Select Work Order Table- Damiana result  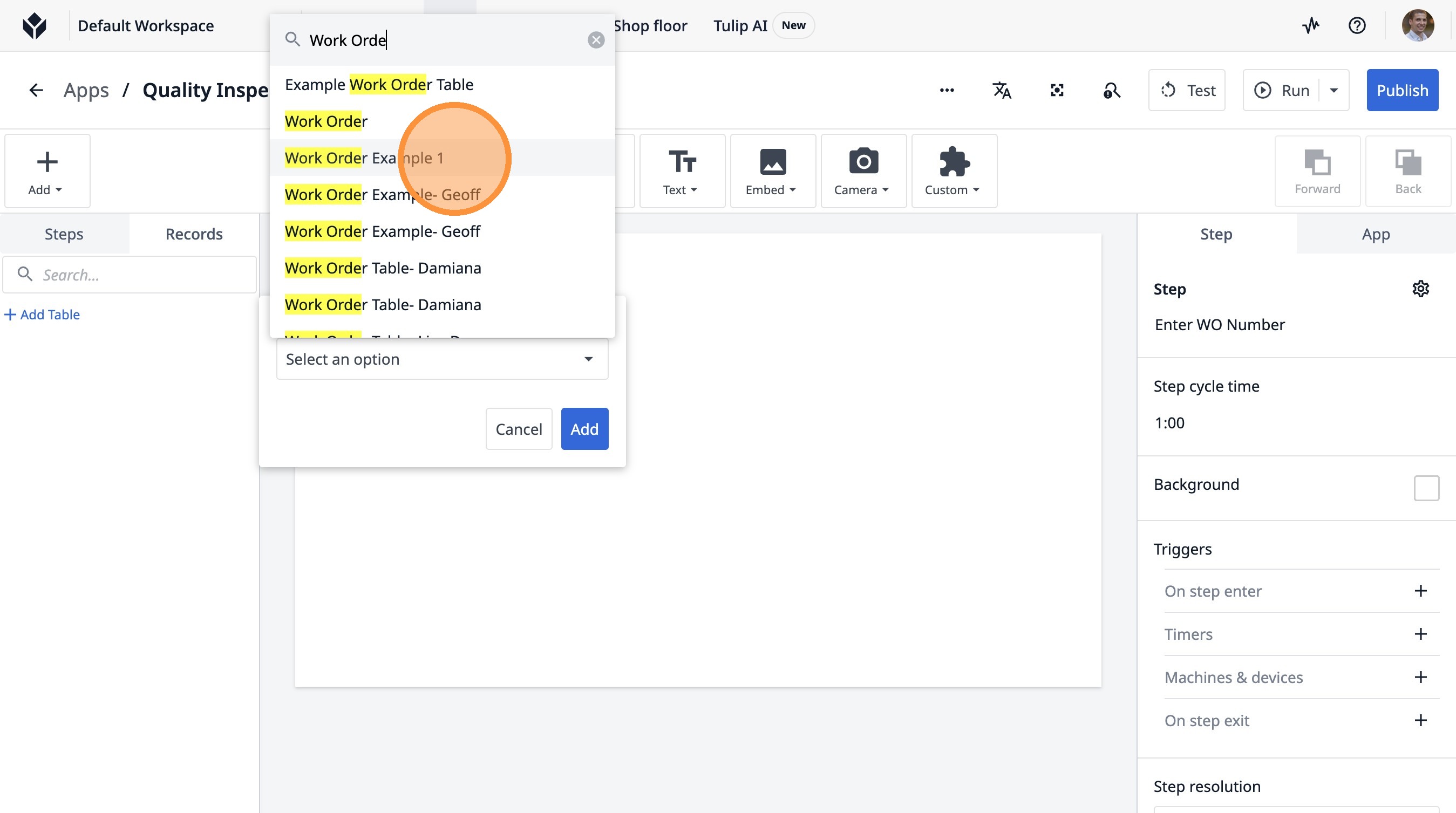(383, 268)
